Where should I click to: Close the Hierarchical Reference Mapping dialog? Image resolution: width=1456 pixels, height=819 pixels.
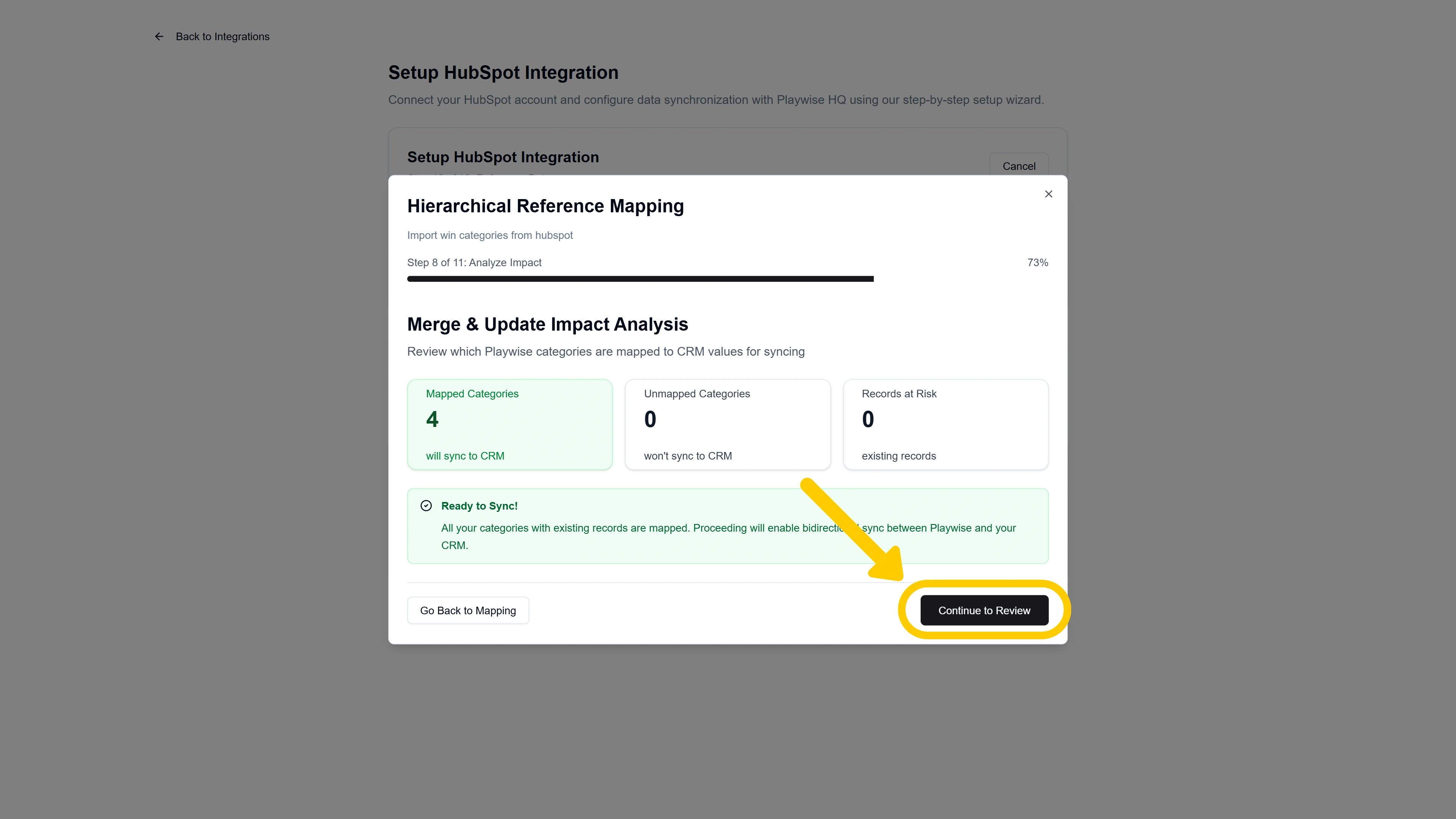[x=1048, y=194]
